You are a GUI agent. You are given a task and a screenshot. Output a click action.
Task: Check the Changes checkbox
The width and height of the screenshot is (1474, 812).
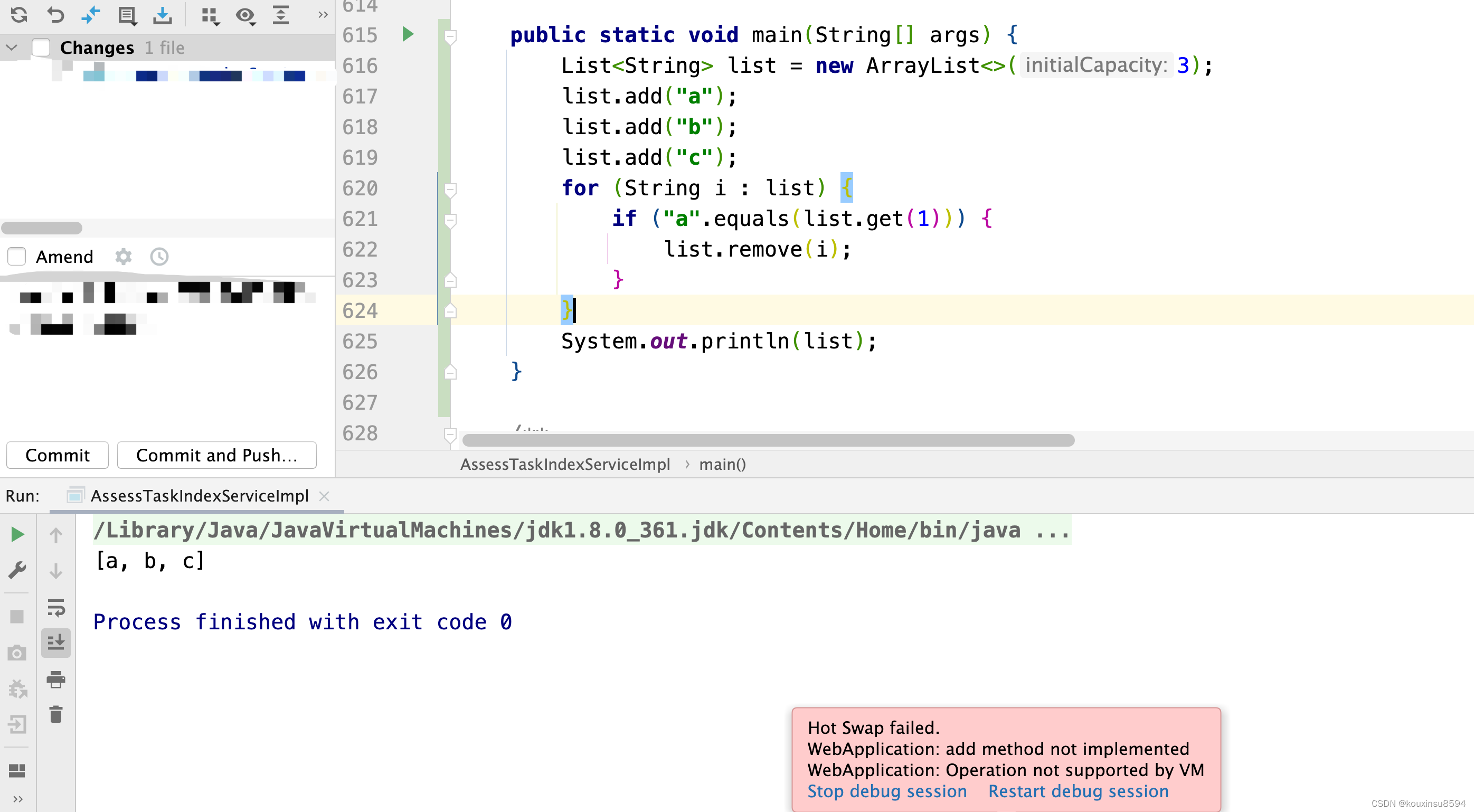tap(41, 48)
